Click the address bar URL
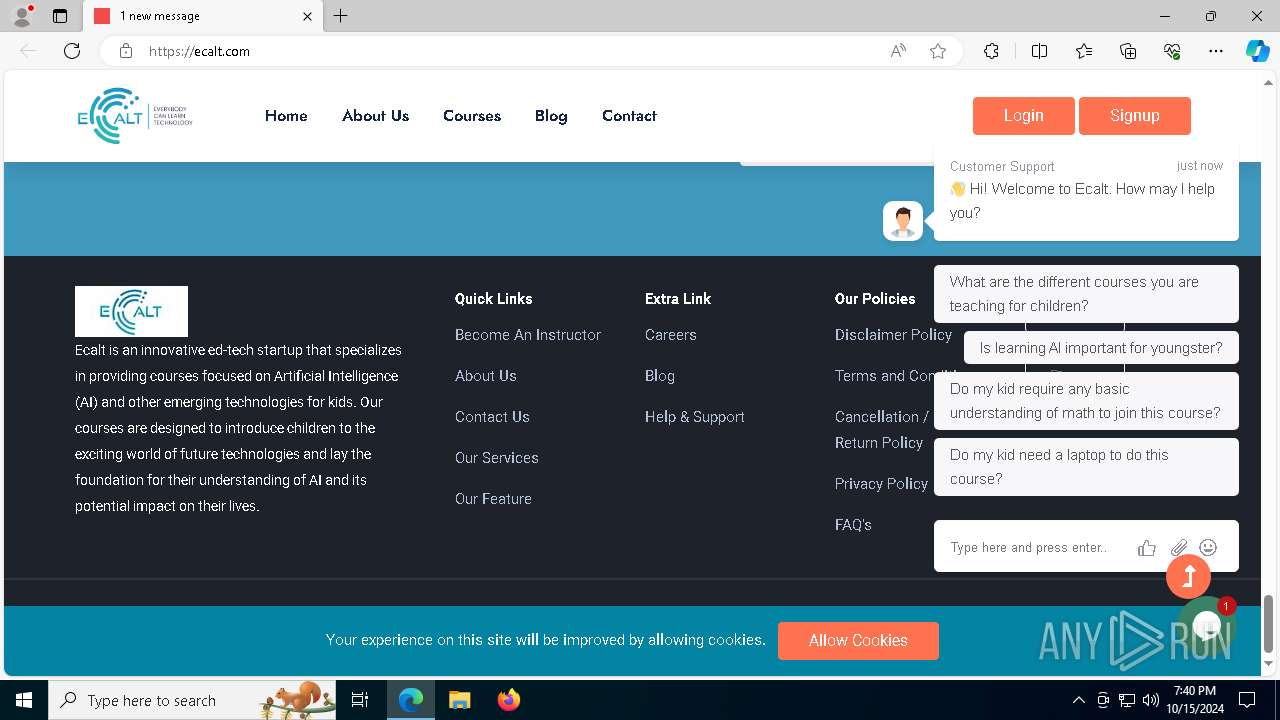The image size is (1280, 720). coord(199,51)
